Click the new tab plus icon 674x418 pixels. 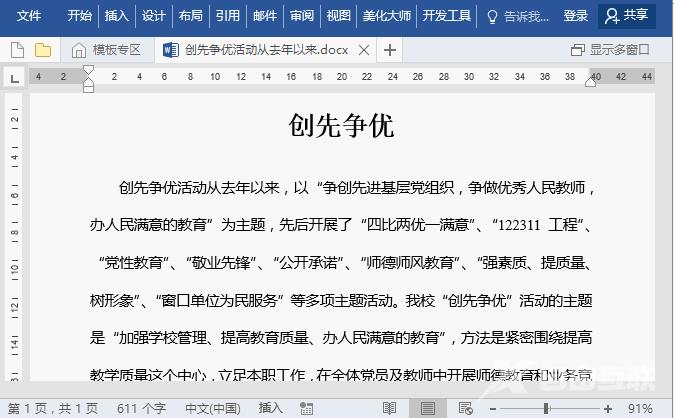pos(390,50)
